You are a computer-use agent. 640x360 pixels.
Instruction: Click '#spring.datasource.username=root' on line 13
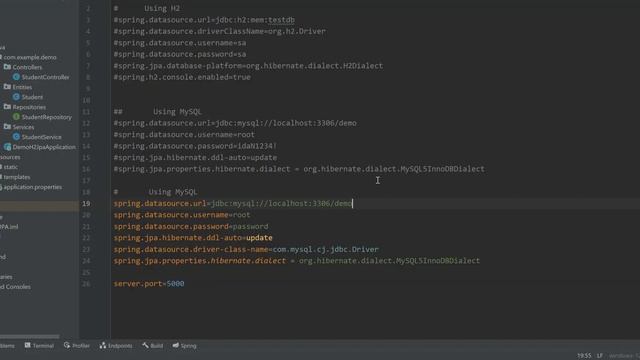pos(184,134)
